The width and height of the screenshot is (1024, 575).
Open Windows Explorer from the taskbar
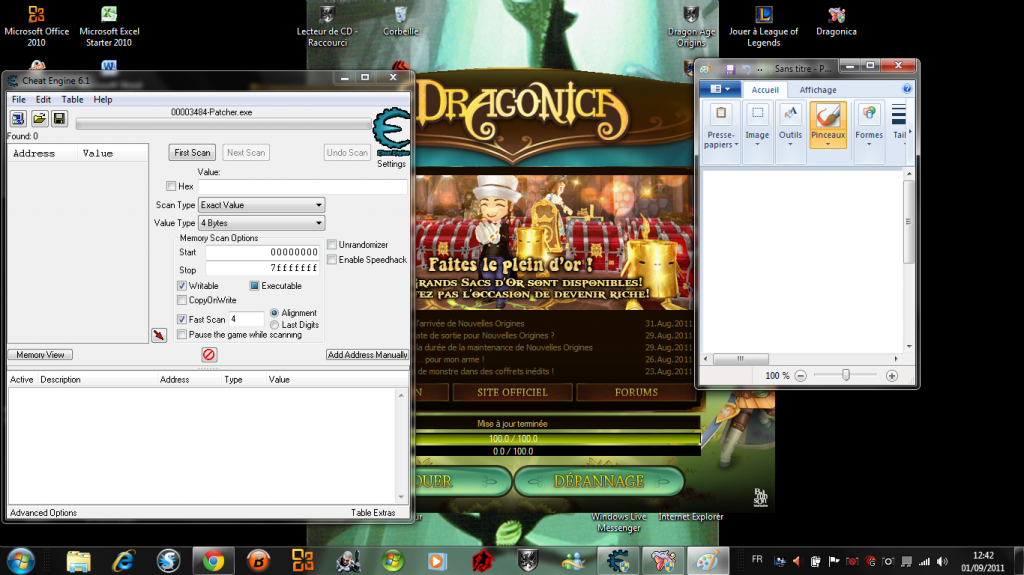[x=78, y=561]
